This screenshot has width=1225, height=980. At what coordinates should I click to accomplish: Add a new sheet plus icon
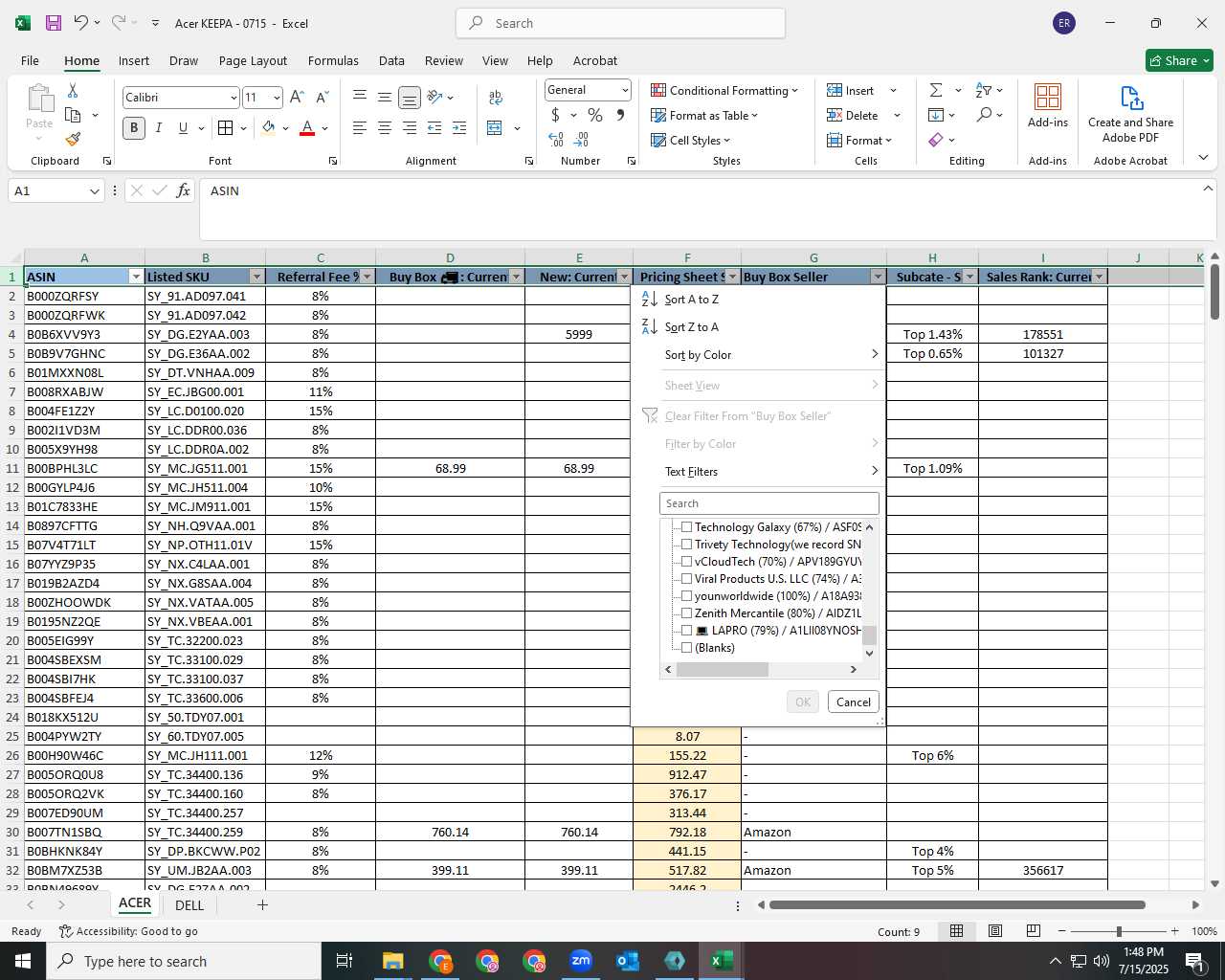[261, 904]
